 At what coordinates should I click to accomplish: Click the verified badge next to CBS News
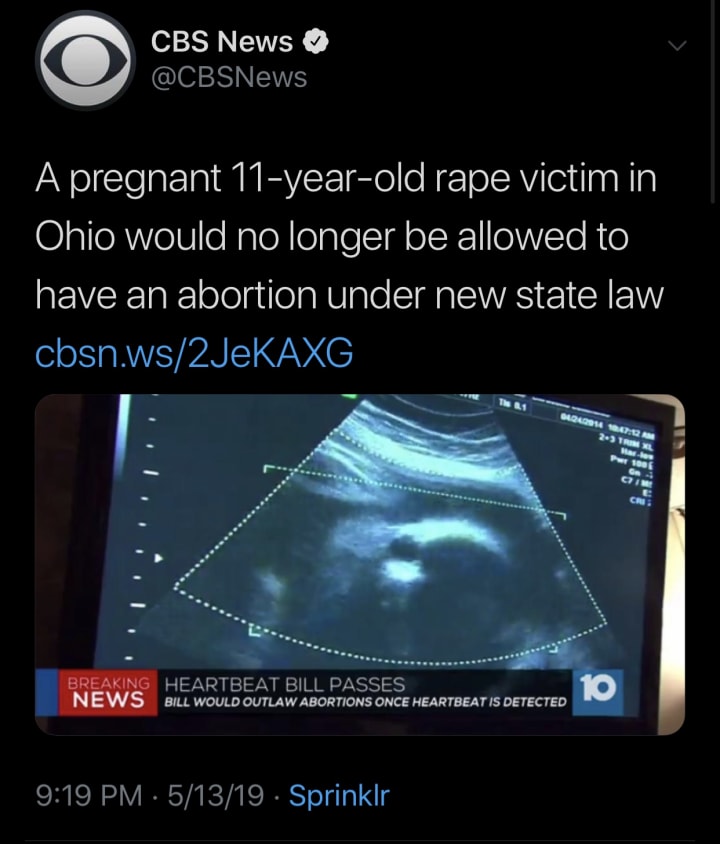(x=316, y=41)
